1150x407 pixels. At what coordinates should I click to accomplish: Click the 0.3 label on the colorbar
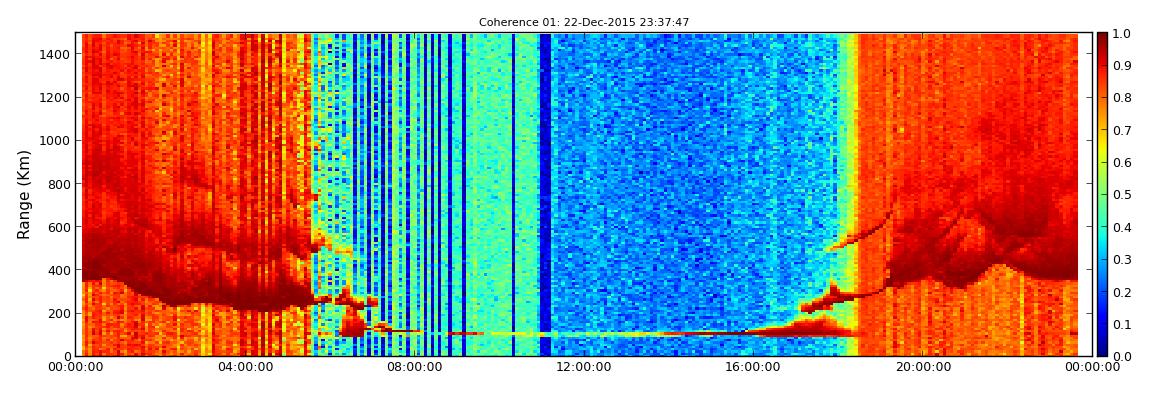(1123, 260)
